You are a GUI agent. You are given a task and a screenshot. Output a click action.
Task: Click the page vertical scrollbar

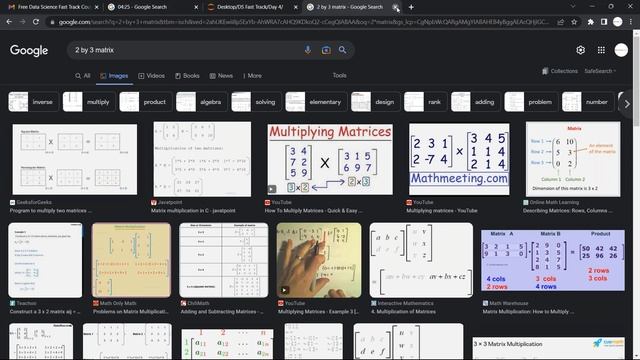click(636, 196)
